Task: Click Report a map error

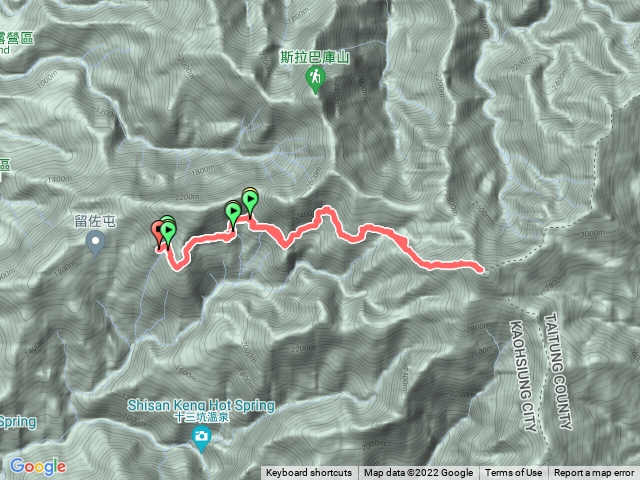Action: [x=594, y=473]
